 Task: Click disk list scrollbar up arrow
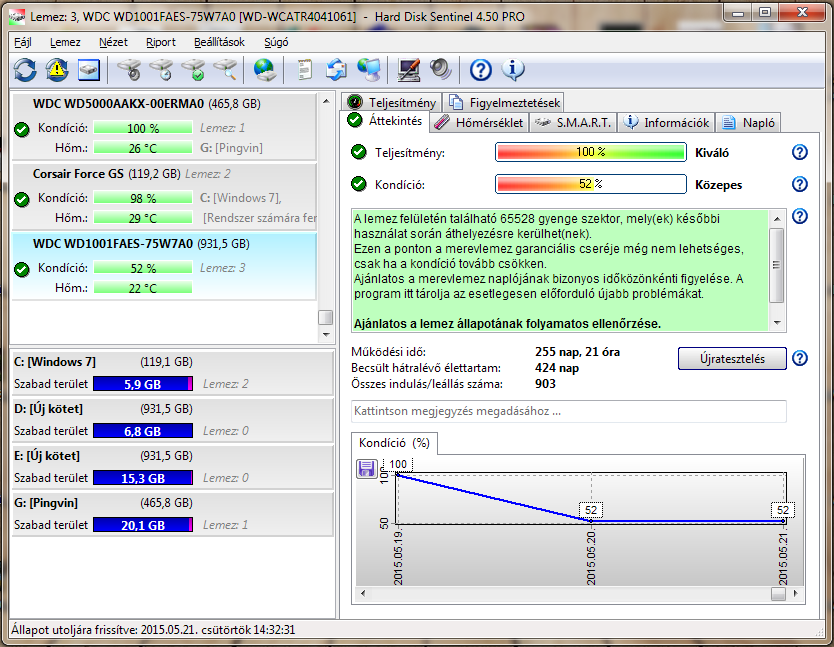point(326,101)
